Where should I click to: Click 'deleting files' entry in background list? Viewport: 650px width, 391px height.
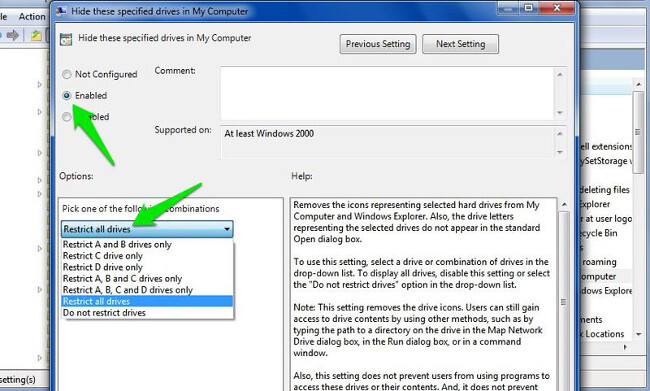[605, 190]
